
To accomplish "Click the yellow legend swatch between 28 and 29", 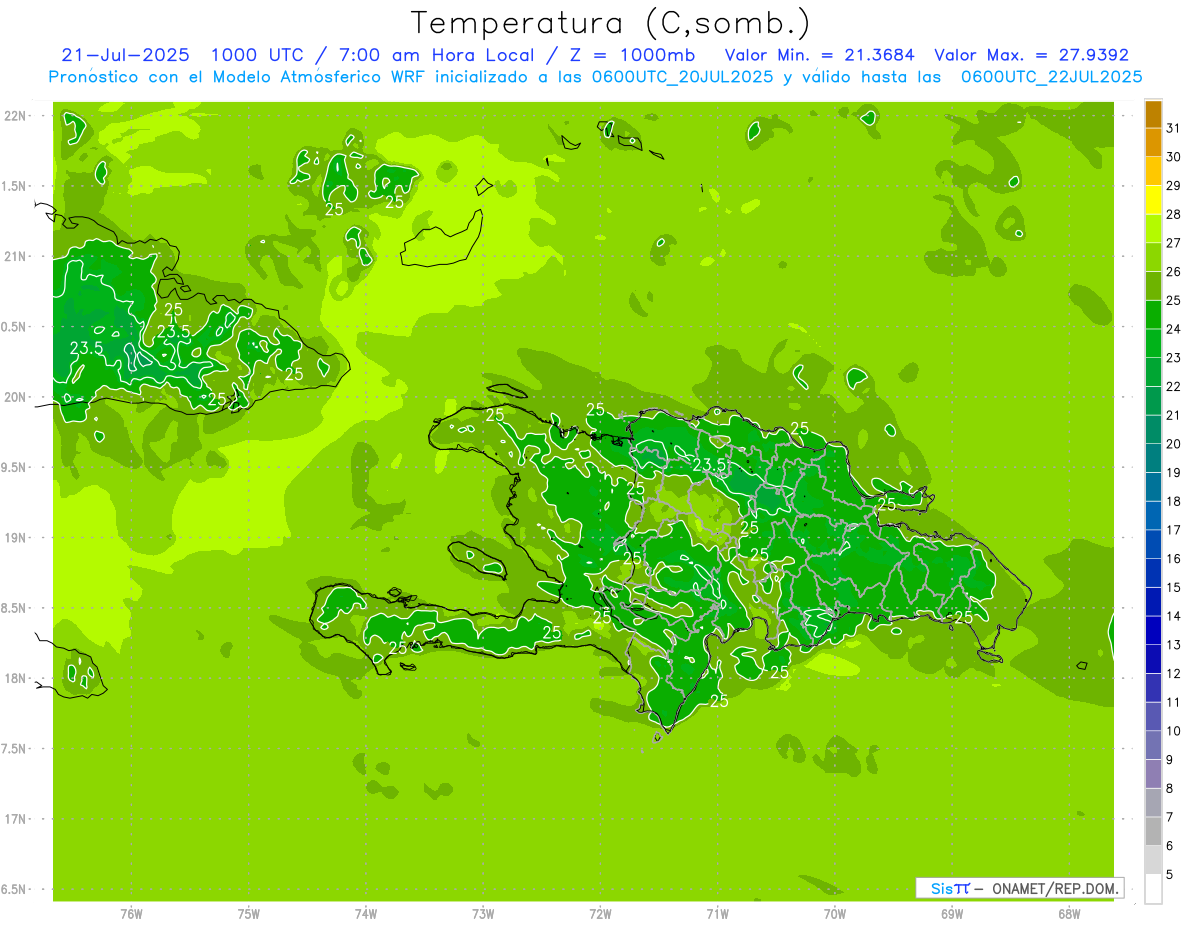I will 1153,200.
